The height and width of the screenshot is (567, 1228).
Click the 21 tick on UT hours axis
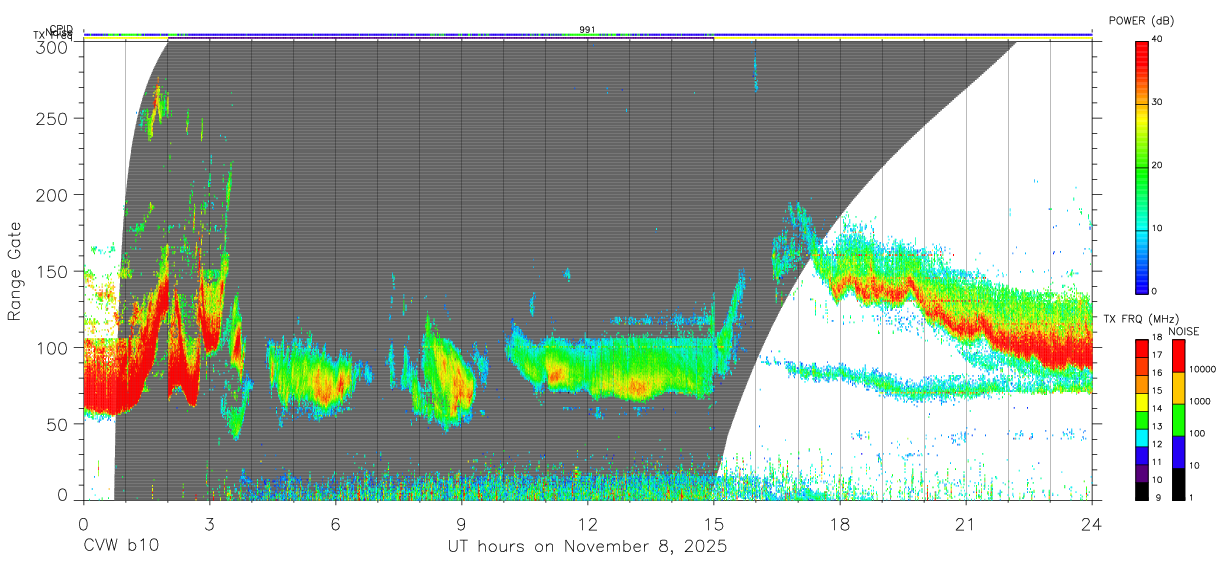pyautogui.click(x=966, y=523)
